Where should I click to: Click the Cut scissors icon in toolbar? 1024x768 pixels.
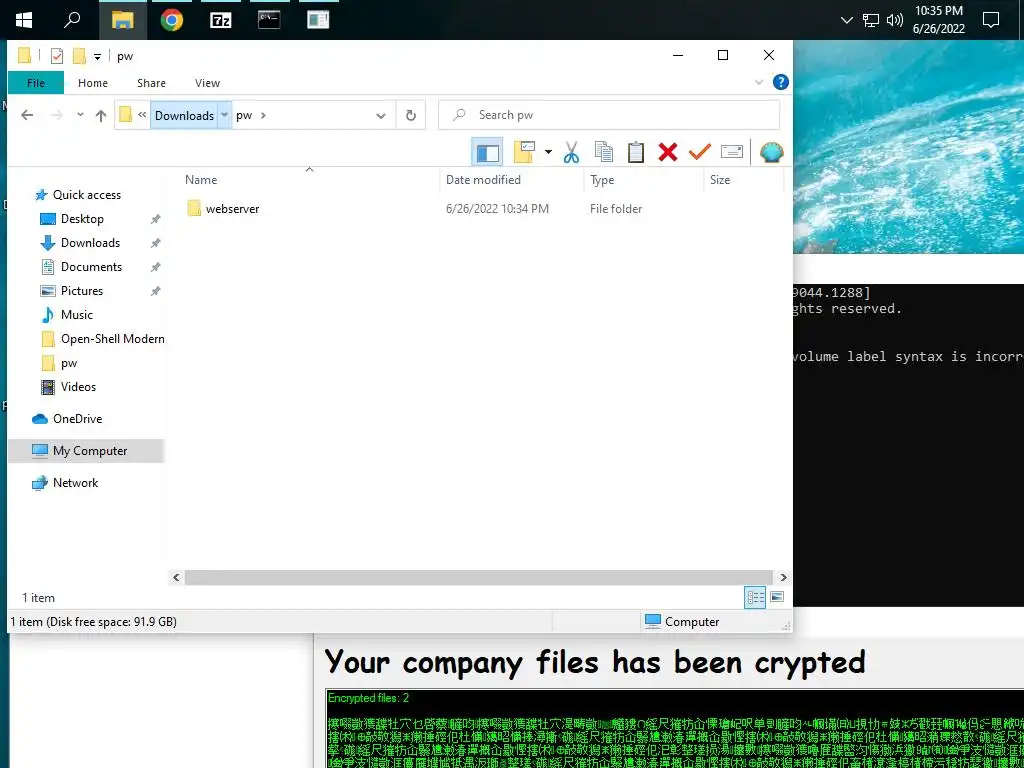[571, 152]
